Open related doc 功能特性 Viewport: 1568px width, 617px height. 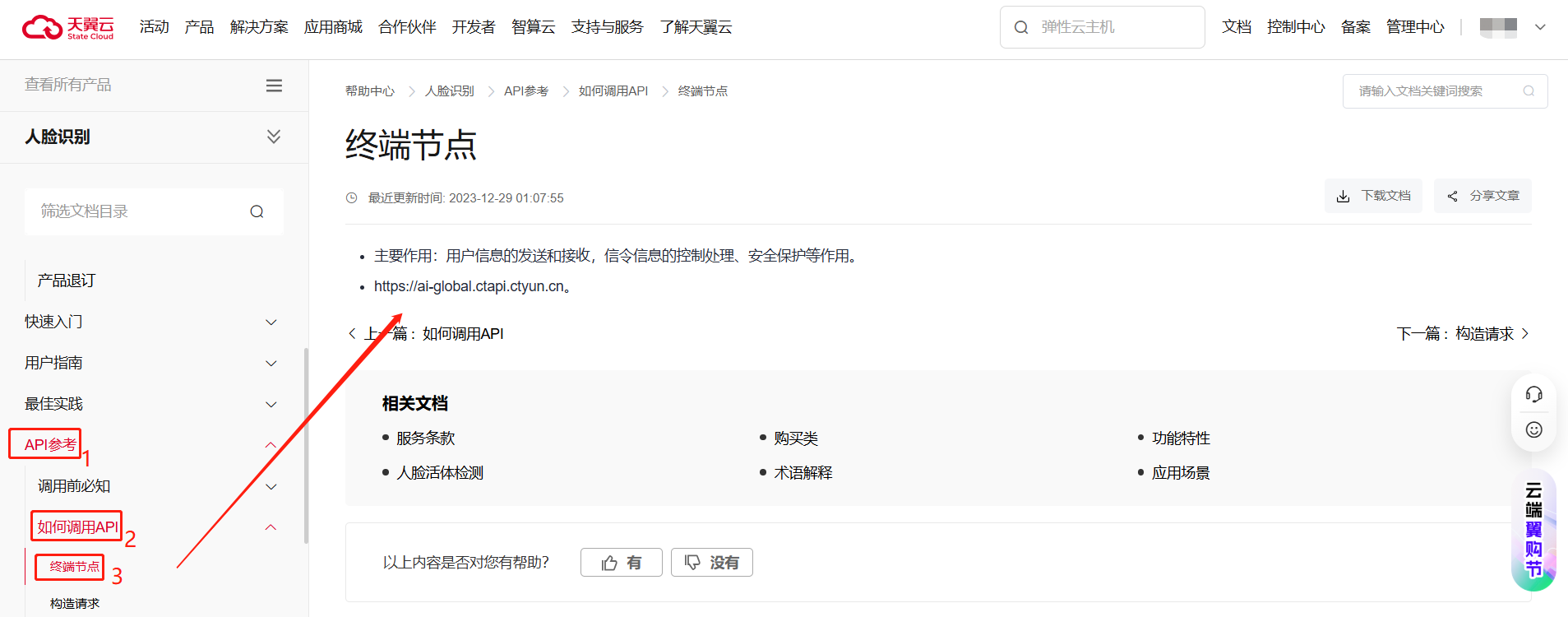click(x=1181, y=438)
